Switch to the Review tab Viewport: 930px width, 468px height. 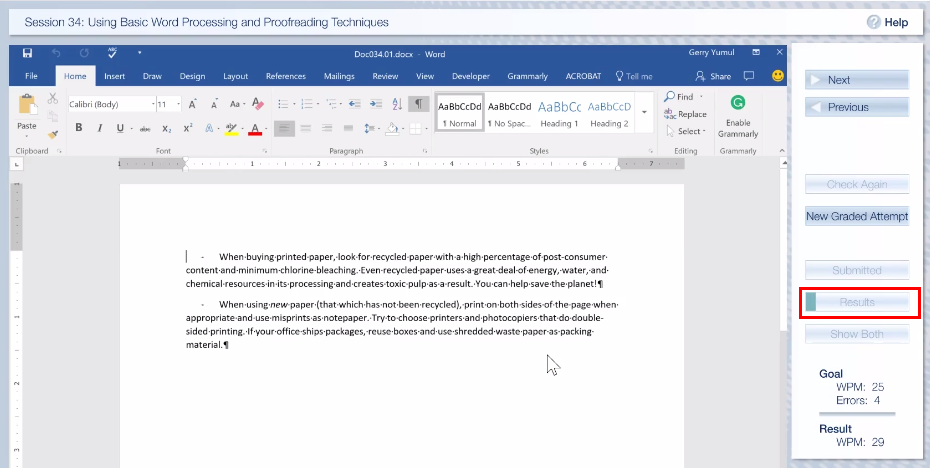[x=386, y=76]
